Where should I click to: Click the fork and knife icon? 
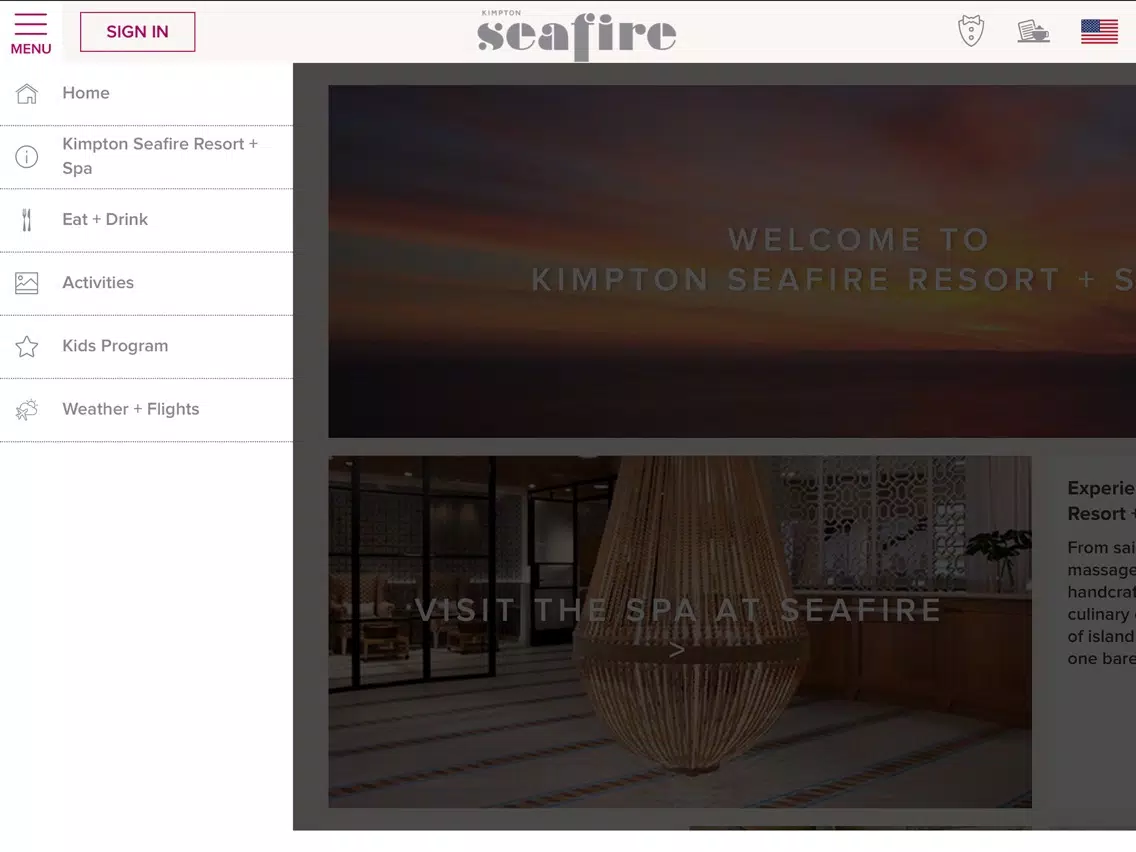[x=27, y=220]
